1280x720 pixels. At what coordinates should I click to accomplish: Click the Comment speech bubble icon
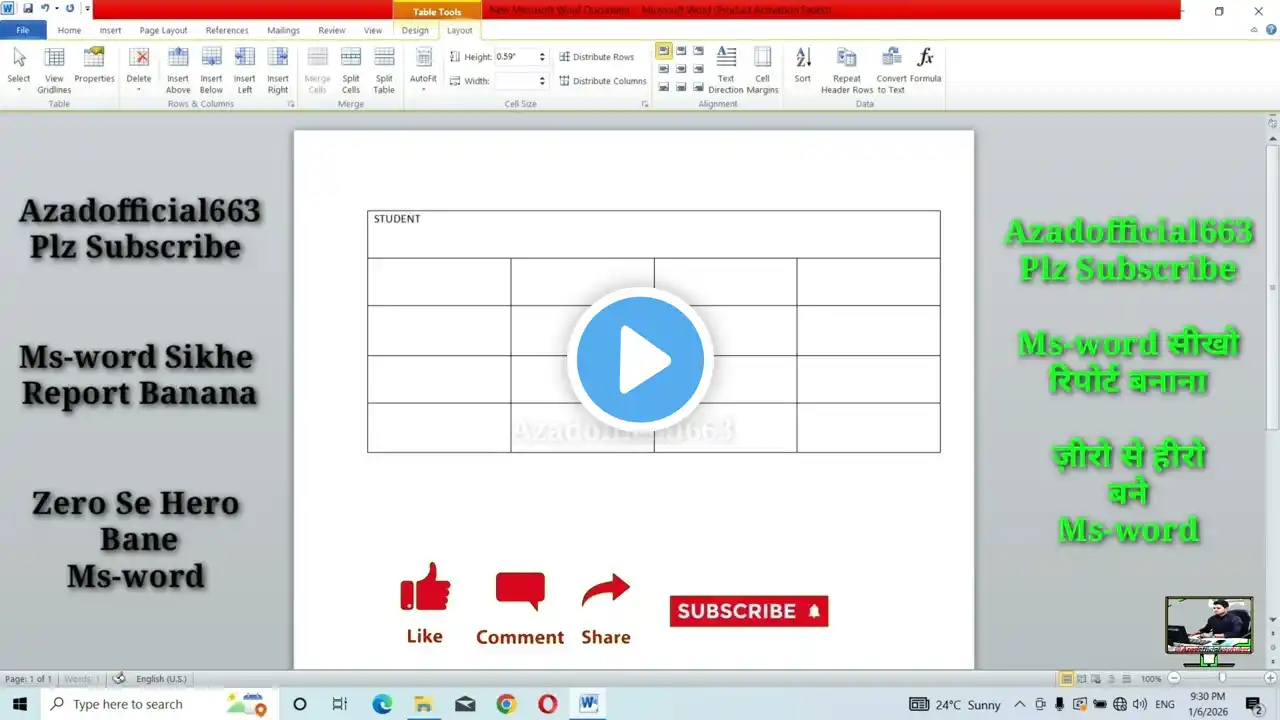click(520, 591)
